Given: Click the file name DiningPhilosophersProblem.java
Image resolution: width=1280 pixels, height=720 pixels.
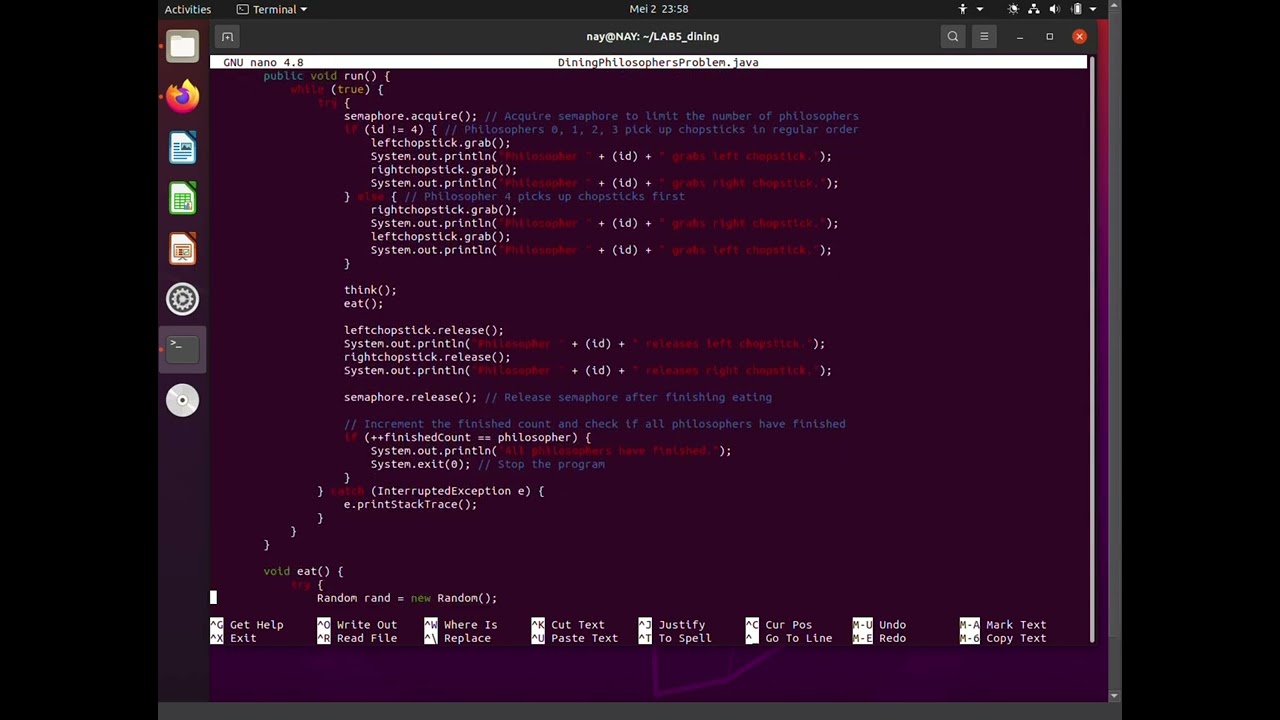Looking at the screenshot, I should [658, 62].
